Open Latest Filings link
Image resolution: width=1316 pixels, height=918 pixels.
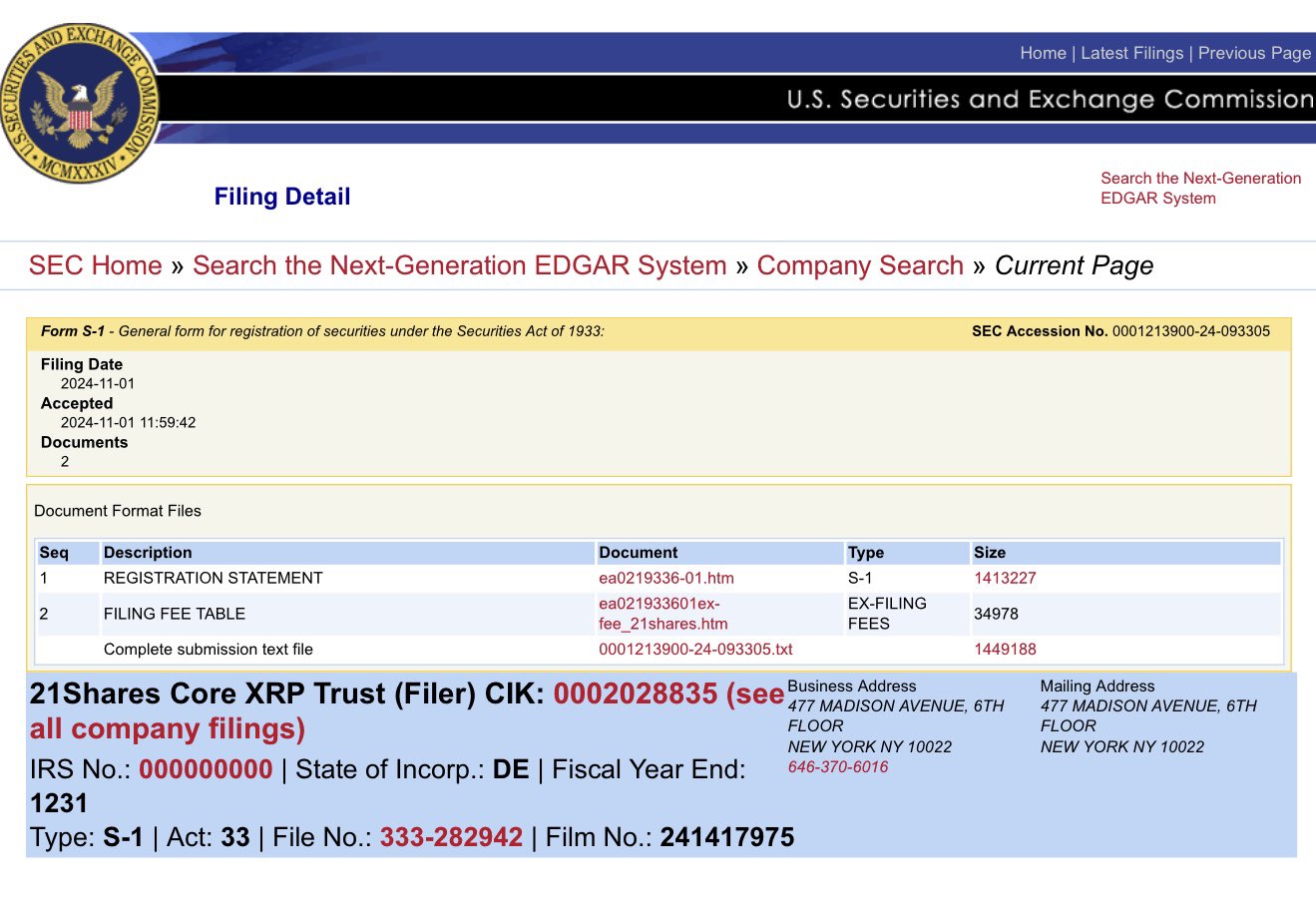pos(1131,54)
